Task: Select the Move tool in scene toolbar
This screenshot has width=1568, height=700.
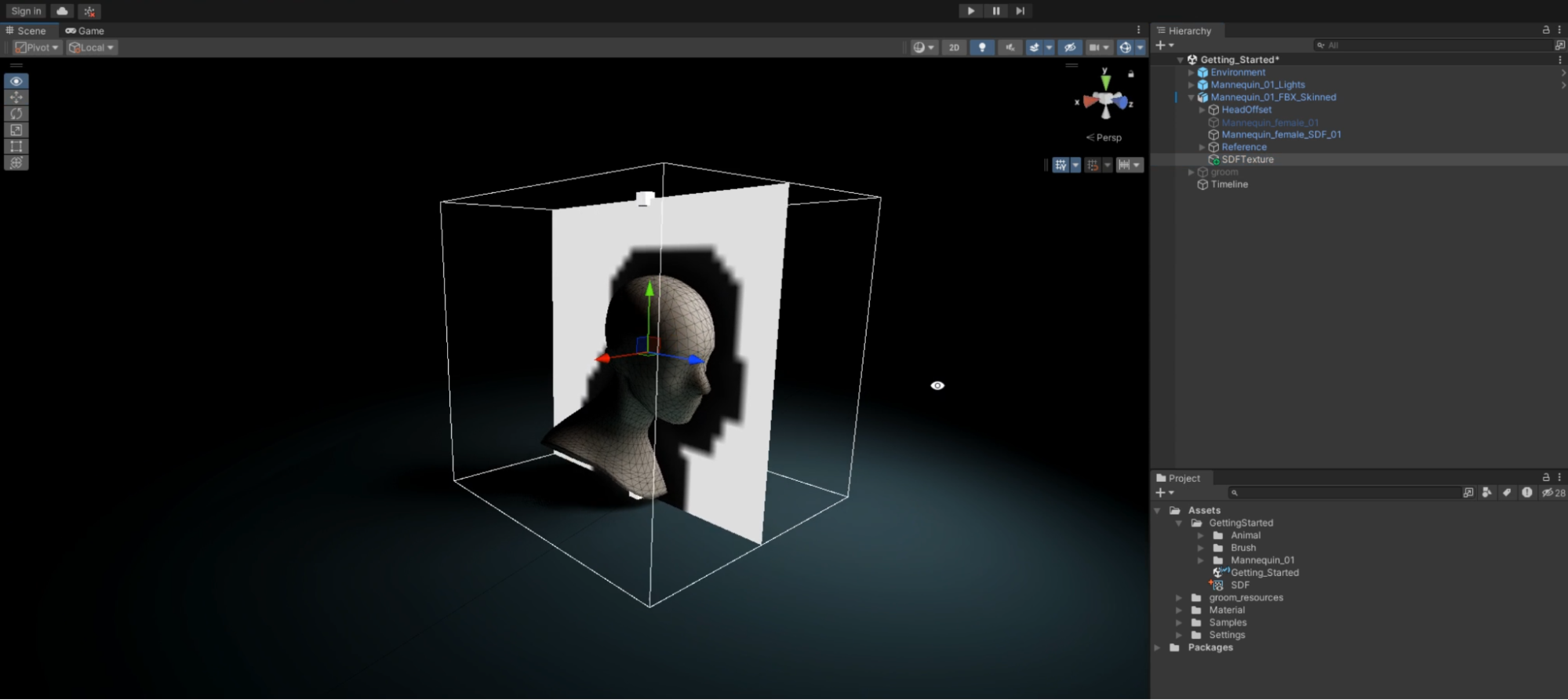Action: click(x=16, y=97)
